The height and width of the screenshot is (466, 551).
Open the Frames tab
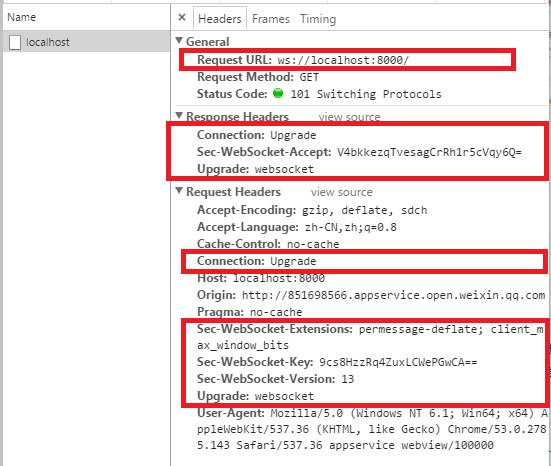coord(271,19)
